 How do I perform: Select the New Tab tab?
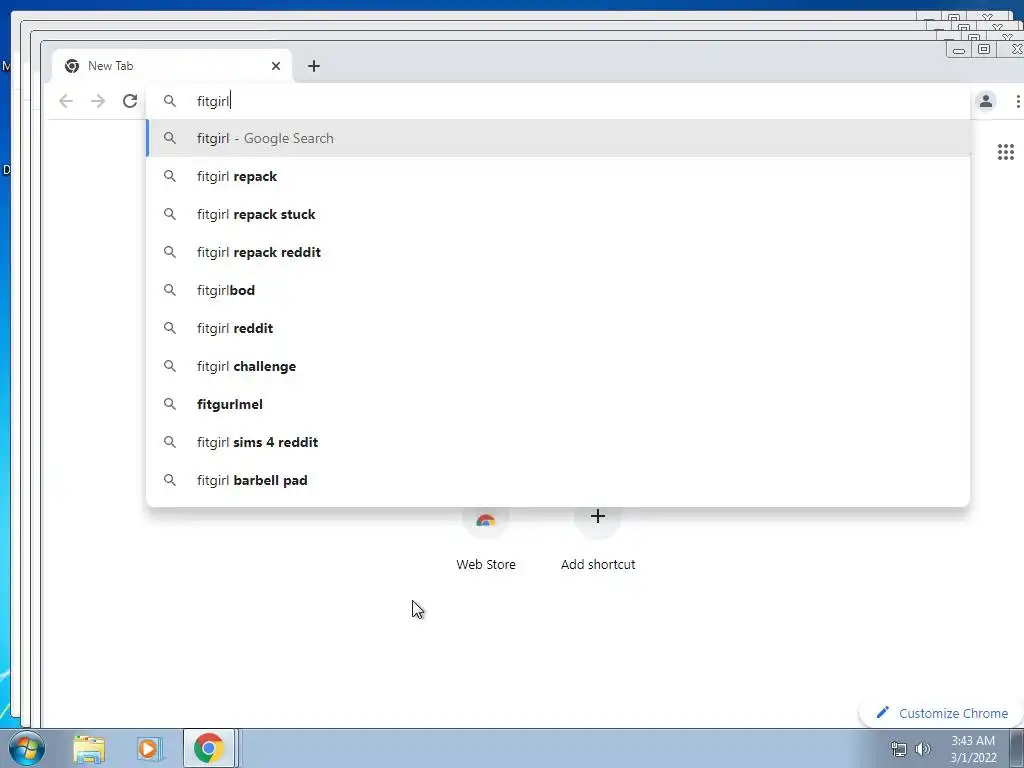pyautogui.click(x=172, y=66)
